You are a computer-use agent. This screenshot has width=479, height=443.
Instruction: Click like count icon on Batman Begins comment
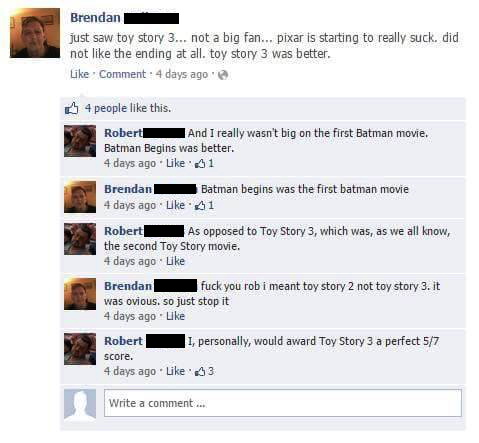(200, 163)
